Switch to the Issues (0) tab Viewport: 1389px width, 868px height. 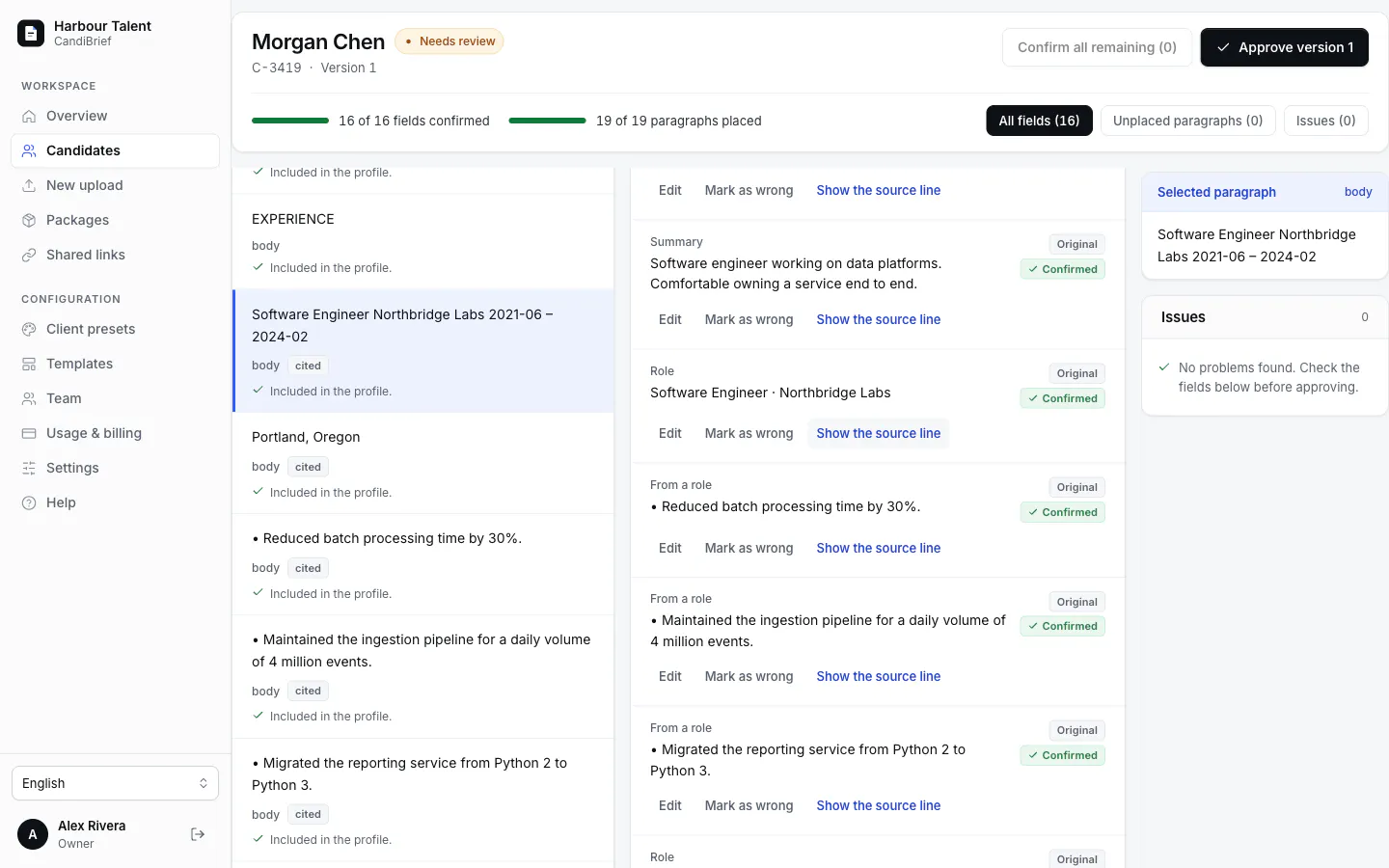pos(1325,121)
